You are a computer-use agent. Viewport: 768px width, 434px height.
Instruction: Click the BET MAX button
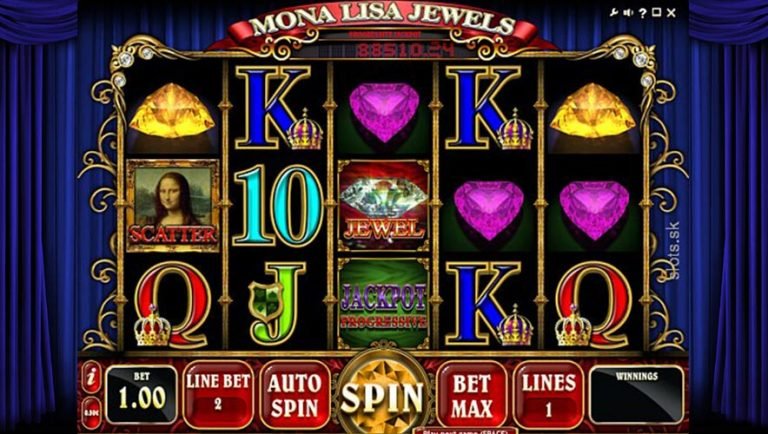pyautogui.click(x=471, y=395)
